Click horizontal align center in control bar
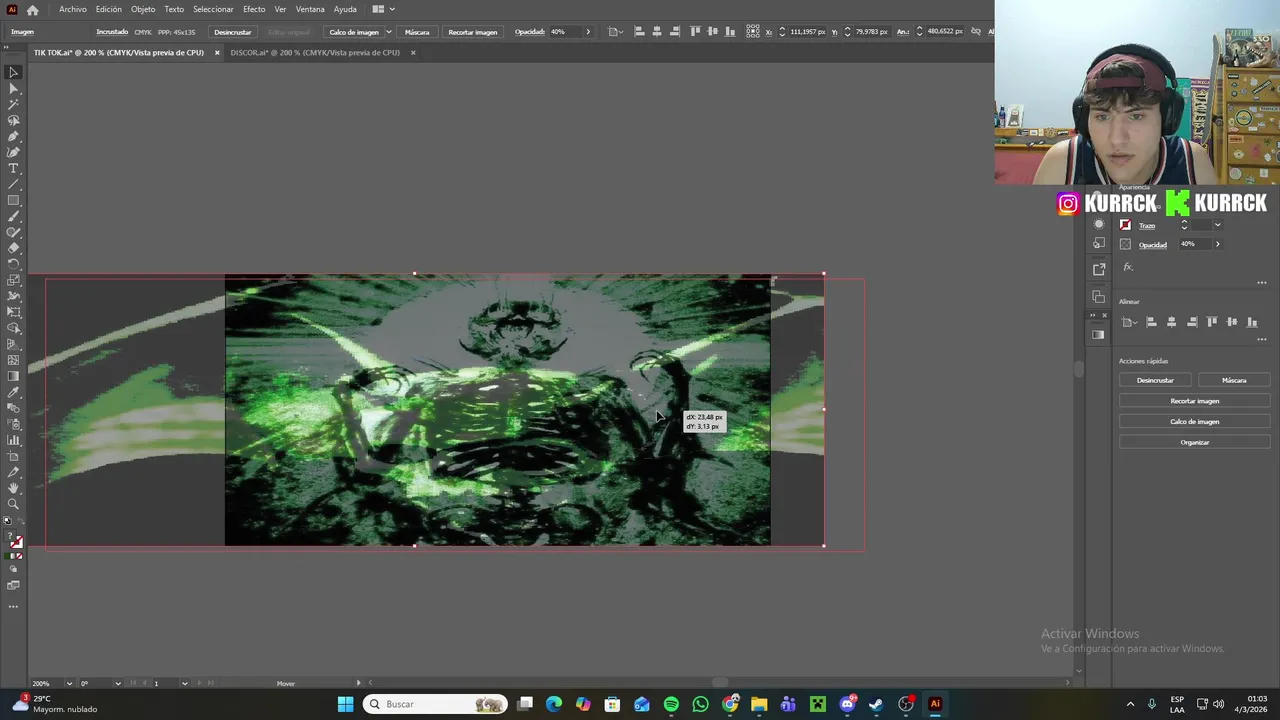The width and height of the screenshot is (1280, 720). (x=656, y=32)
